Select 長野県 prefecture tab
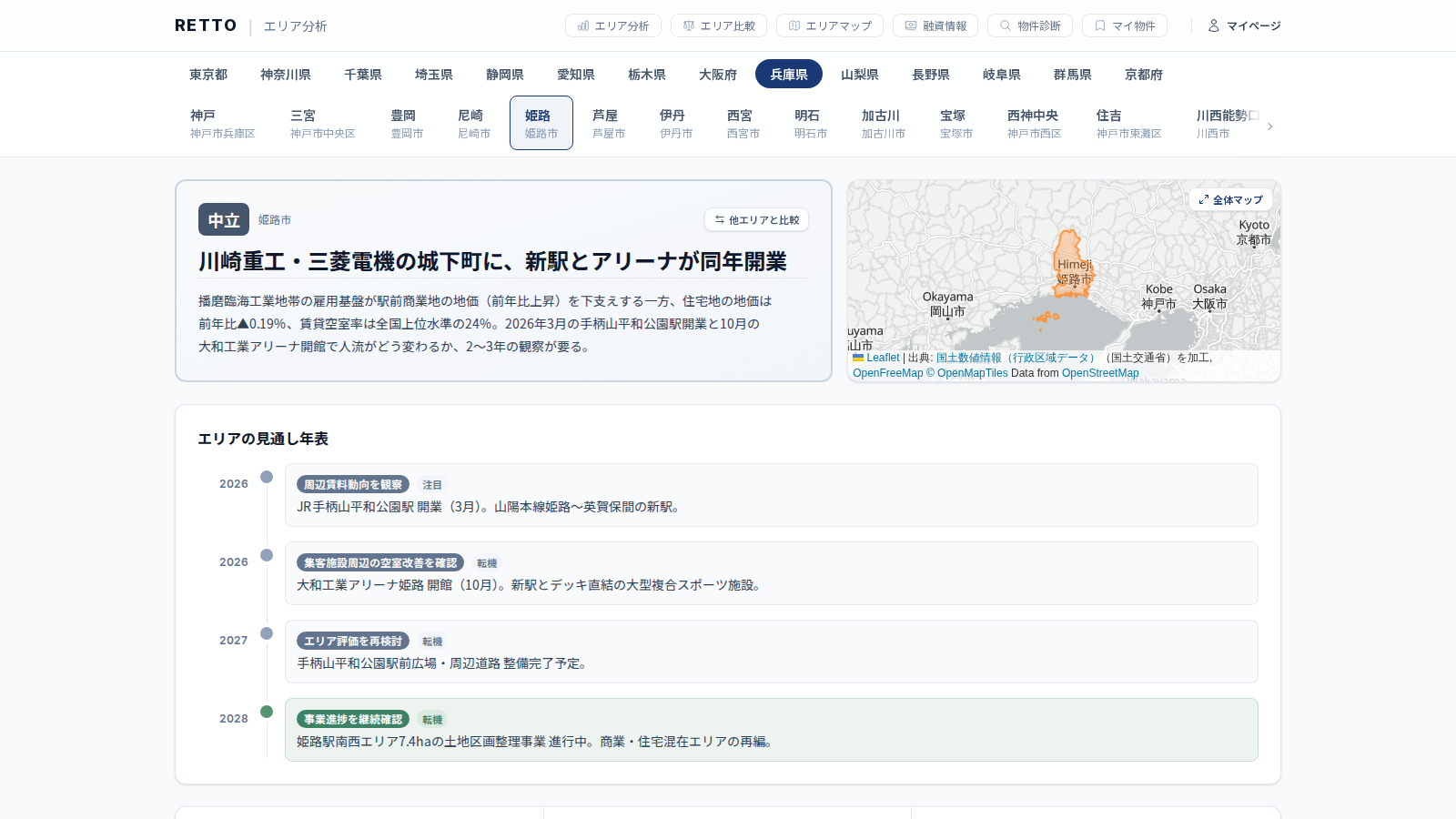 pyautogui.click(x=931, y=74)
